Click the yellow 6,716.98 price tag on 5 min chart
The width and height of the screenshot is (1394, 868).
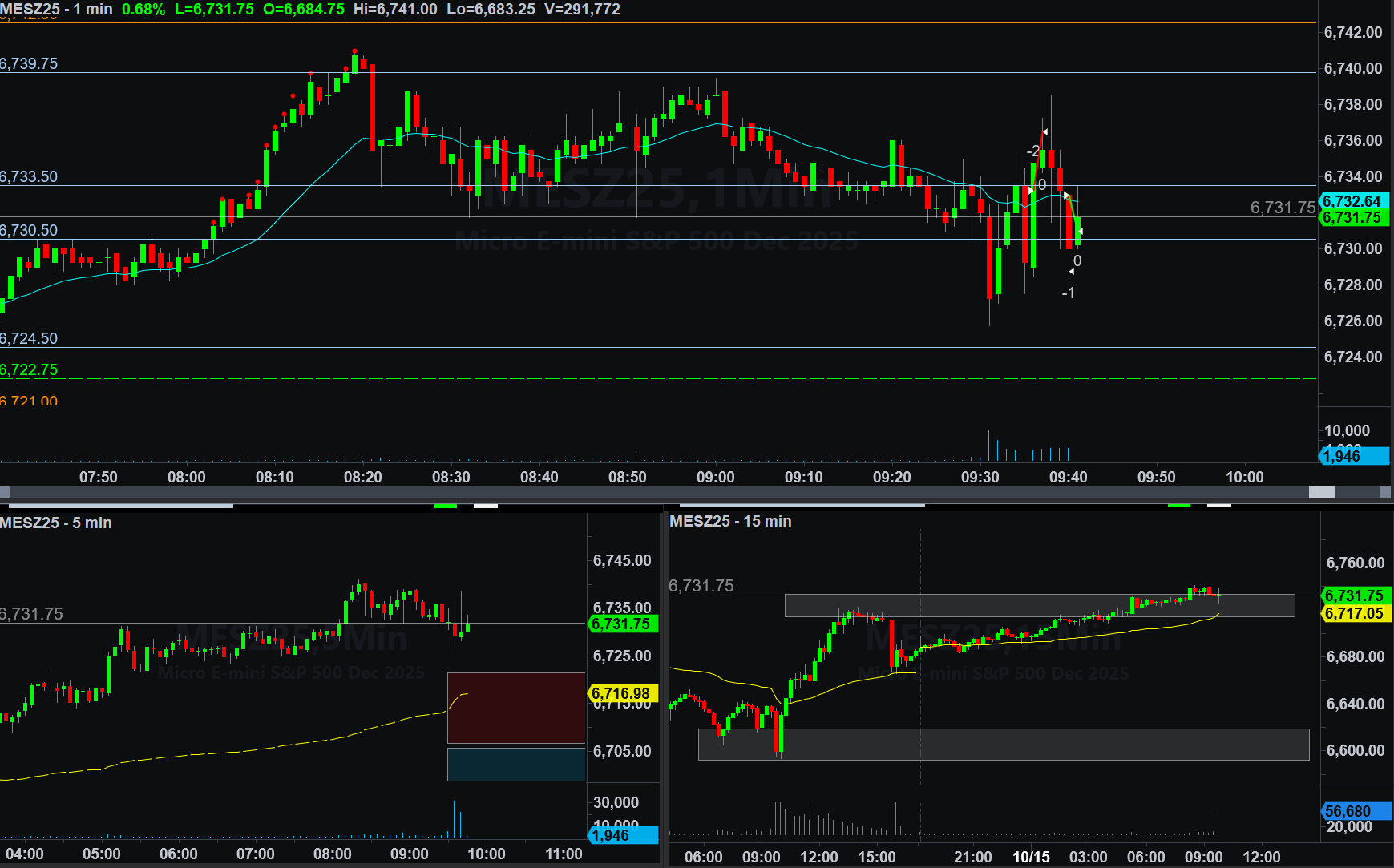(622, 693)
